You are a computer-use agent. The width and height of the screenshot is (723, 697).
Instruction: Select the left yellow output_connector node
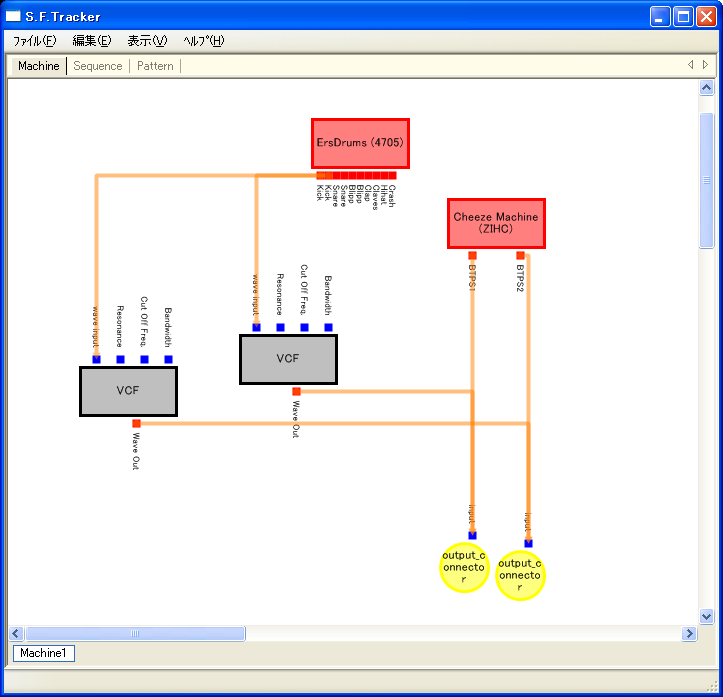pyautogui.click(x=463, y=567)
